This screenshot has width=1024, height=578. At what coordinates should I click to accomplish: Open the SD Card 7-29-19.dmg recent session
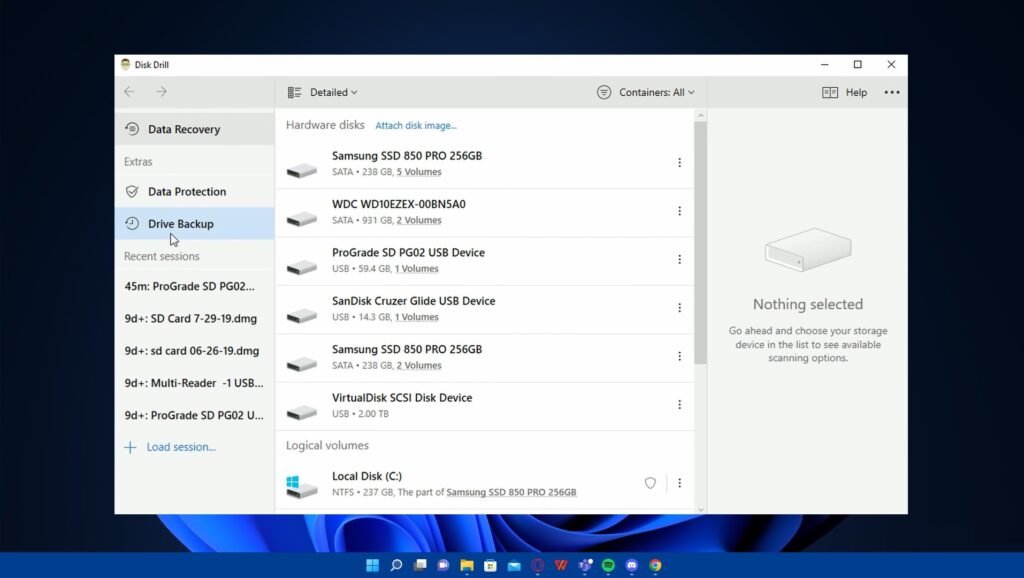coord(195,319)
